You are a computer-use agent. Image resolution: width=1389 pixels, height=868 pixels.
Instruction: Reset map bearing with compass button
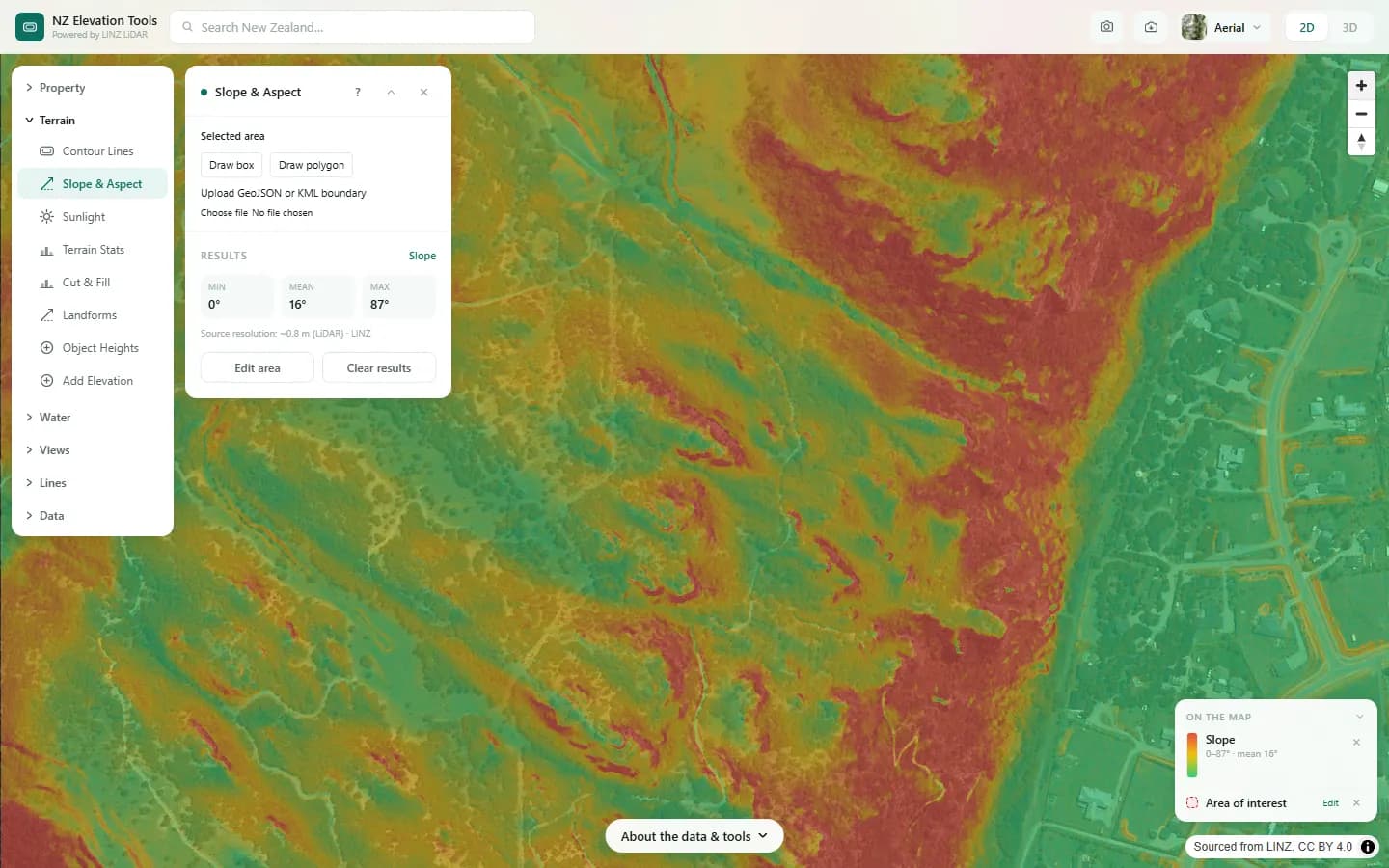coord(1361,142)
